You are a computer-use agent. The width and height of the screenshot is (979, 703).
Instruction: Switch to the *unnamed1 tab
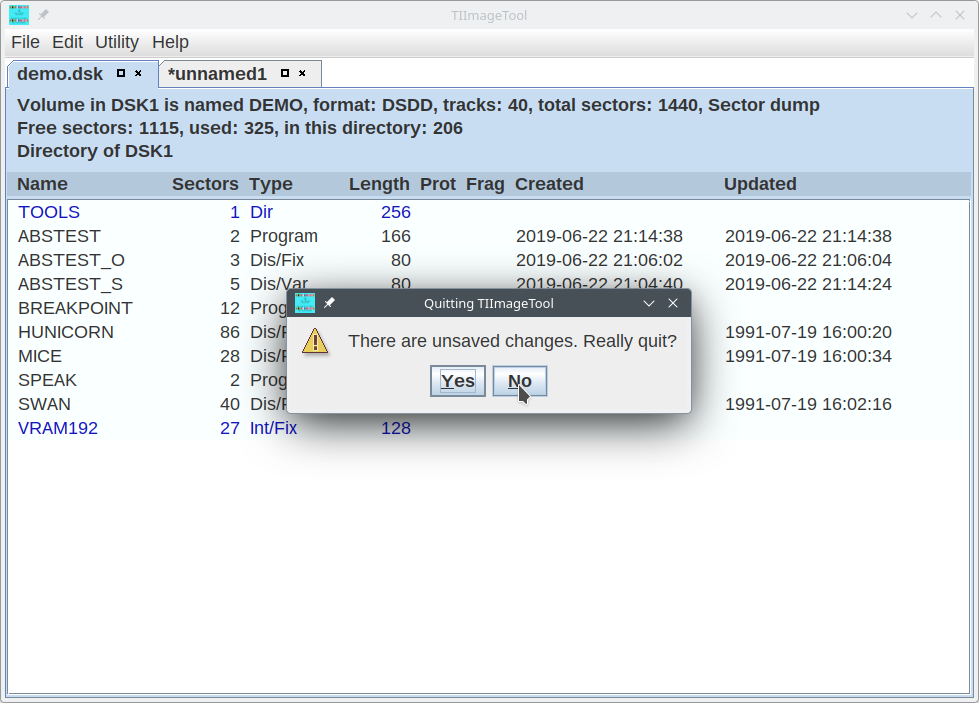pyautogui.click(x=217, y=74)
